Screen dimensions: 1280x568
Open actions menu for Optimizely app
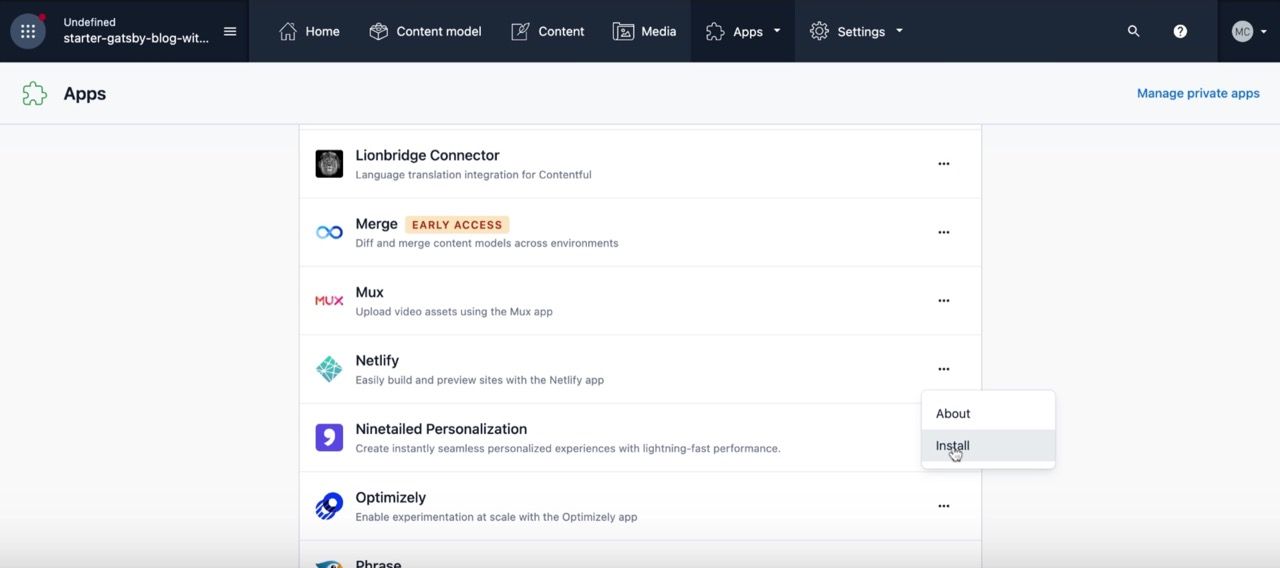pos(943,506)
